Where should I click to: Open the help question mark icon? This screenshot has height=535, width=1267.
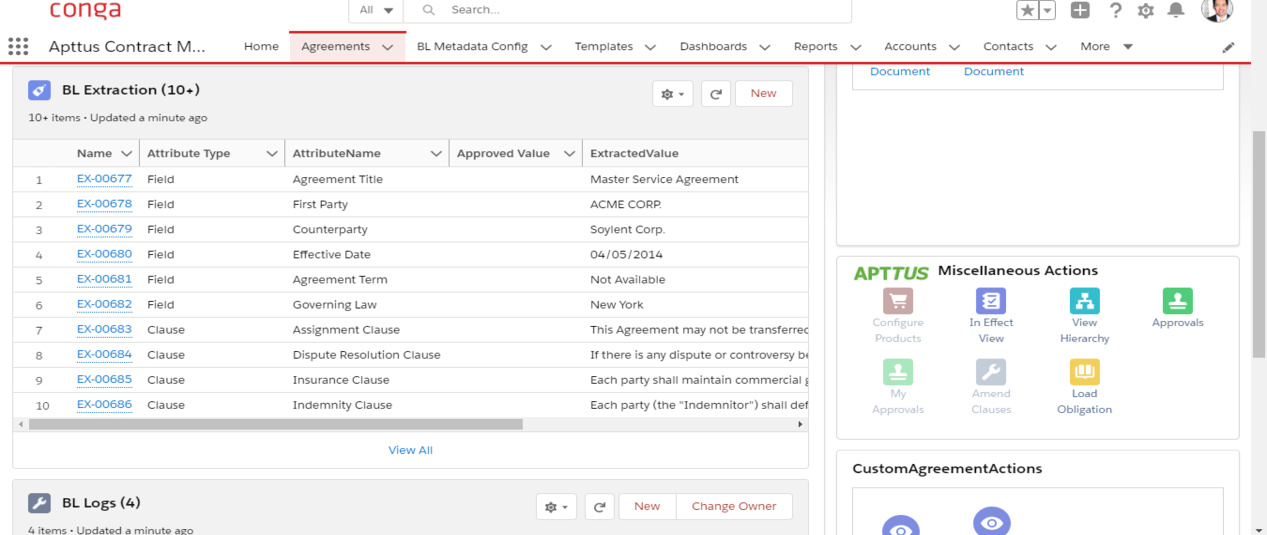1115,10
